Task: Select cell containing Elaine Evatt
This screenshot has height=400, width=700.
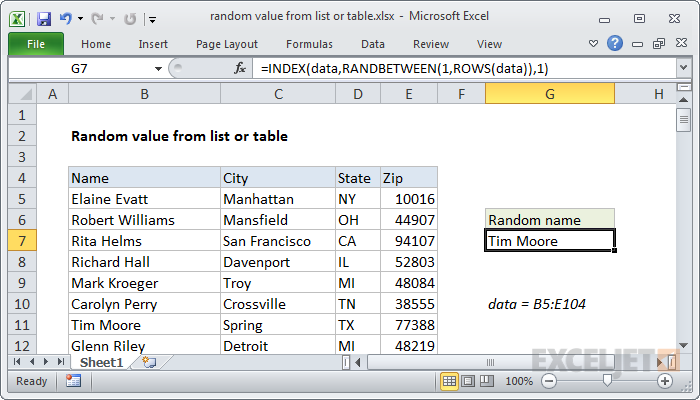Action: (144, 199)
